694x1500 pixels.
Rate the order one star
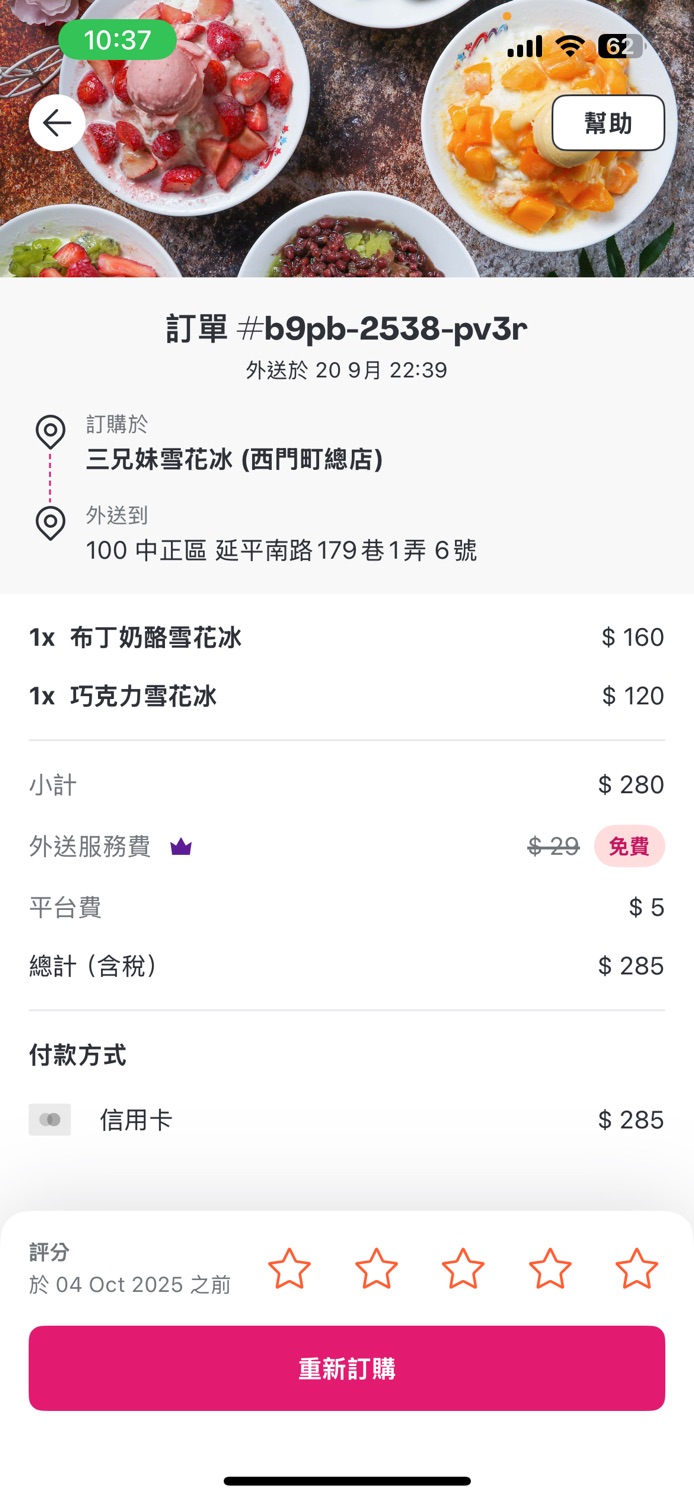(x=289, y=1269)
